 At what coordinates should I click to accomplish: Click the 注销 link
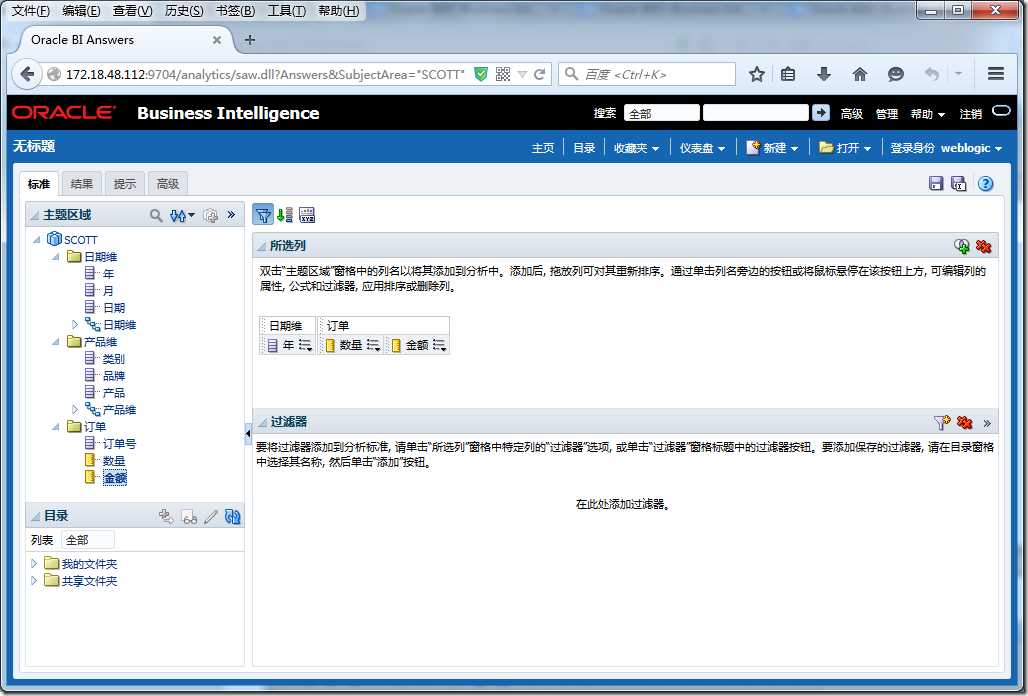pyautogui.click(x=970, y=114)
